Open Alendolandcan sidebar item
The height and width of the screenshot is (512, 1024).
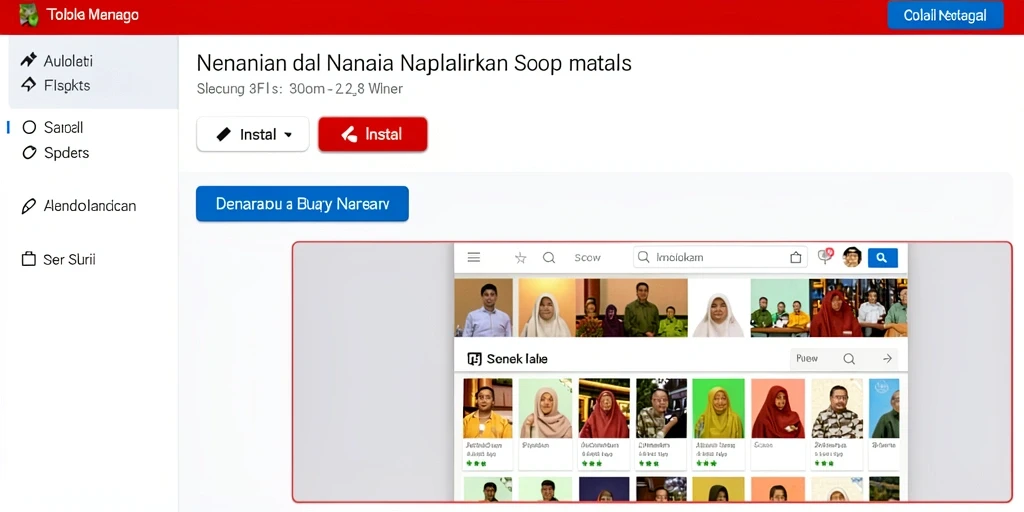pyautogui.click(x=89, y=206)
